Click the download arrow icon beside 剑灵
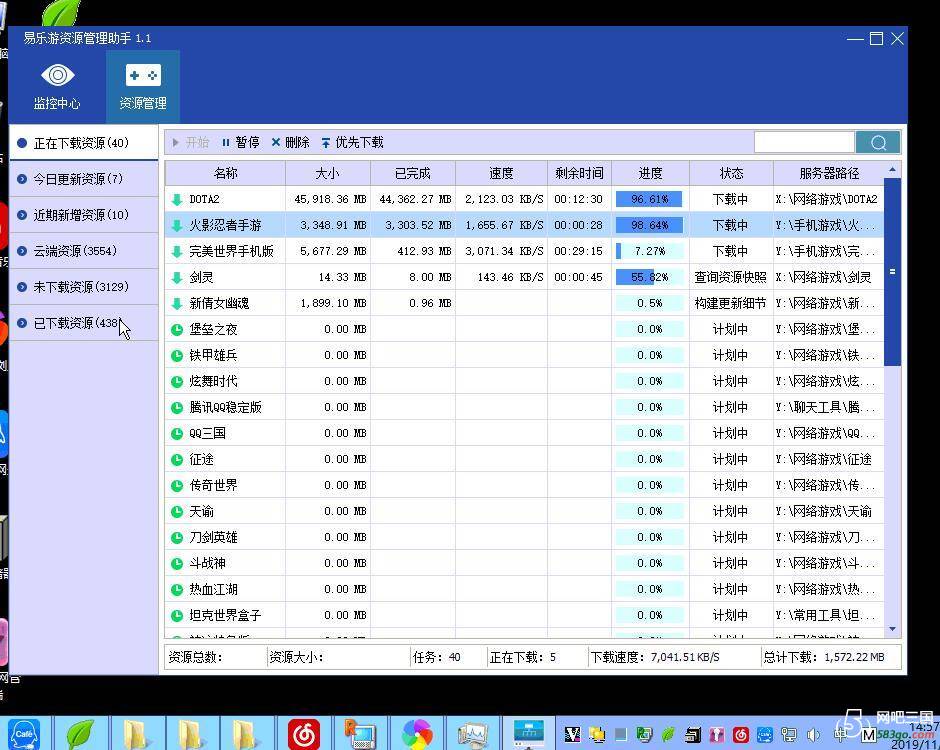 [x=177, y=278]
